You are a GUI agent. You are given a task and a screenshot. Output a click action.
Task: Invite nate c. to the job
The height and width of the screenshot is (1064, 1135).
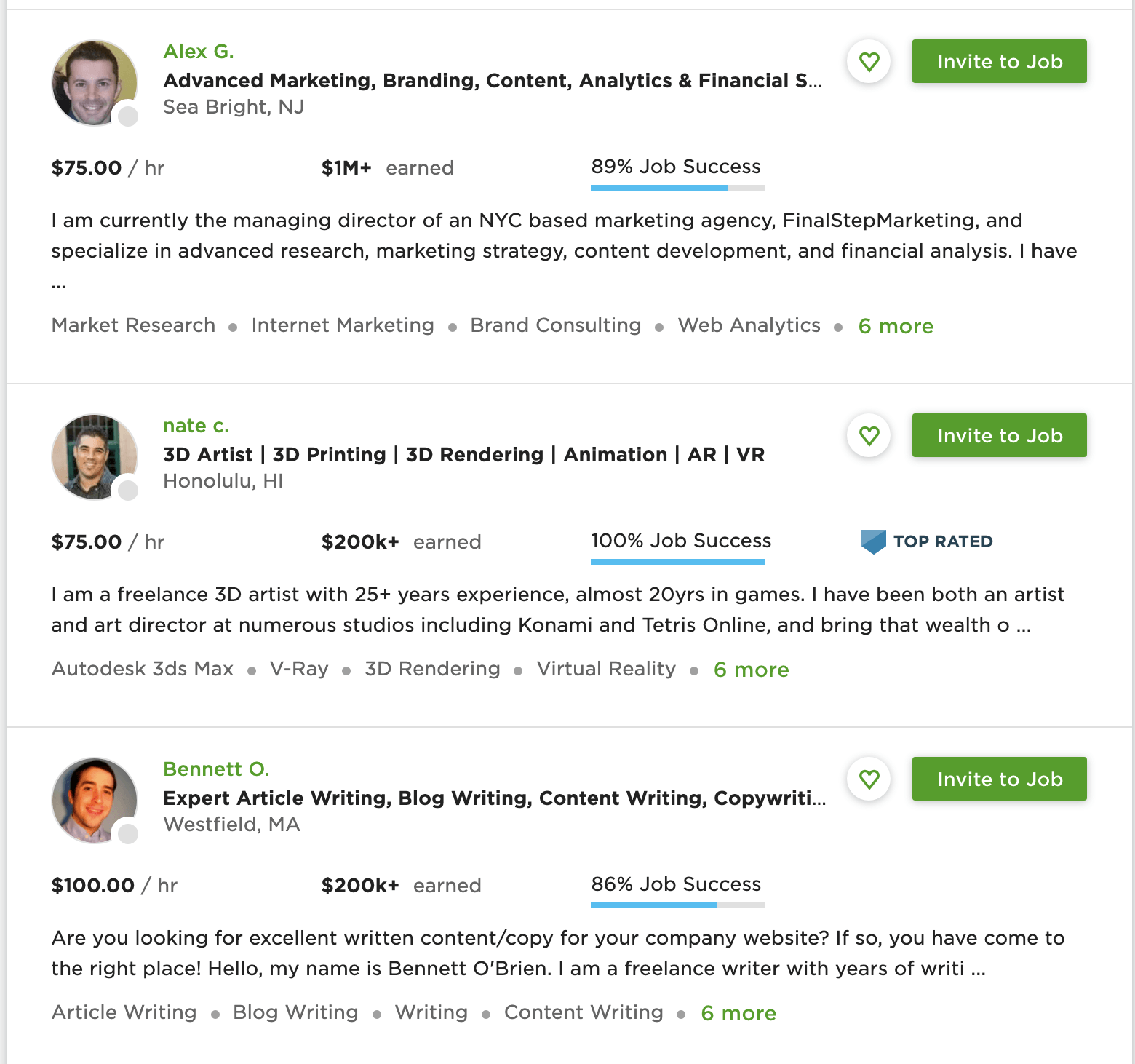(999, 435)
